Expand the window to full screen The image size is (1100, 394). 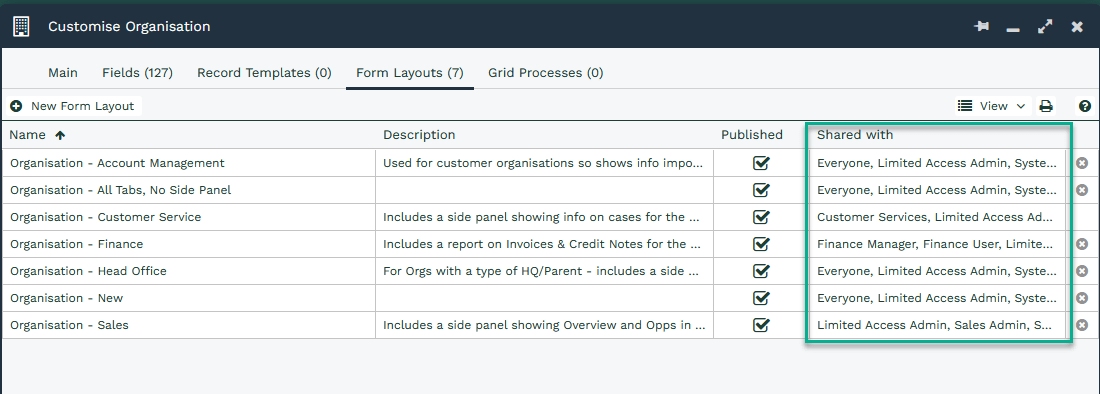(x=1045, y=27)
